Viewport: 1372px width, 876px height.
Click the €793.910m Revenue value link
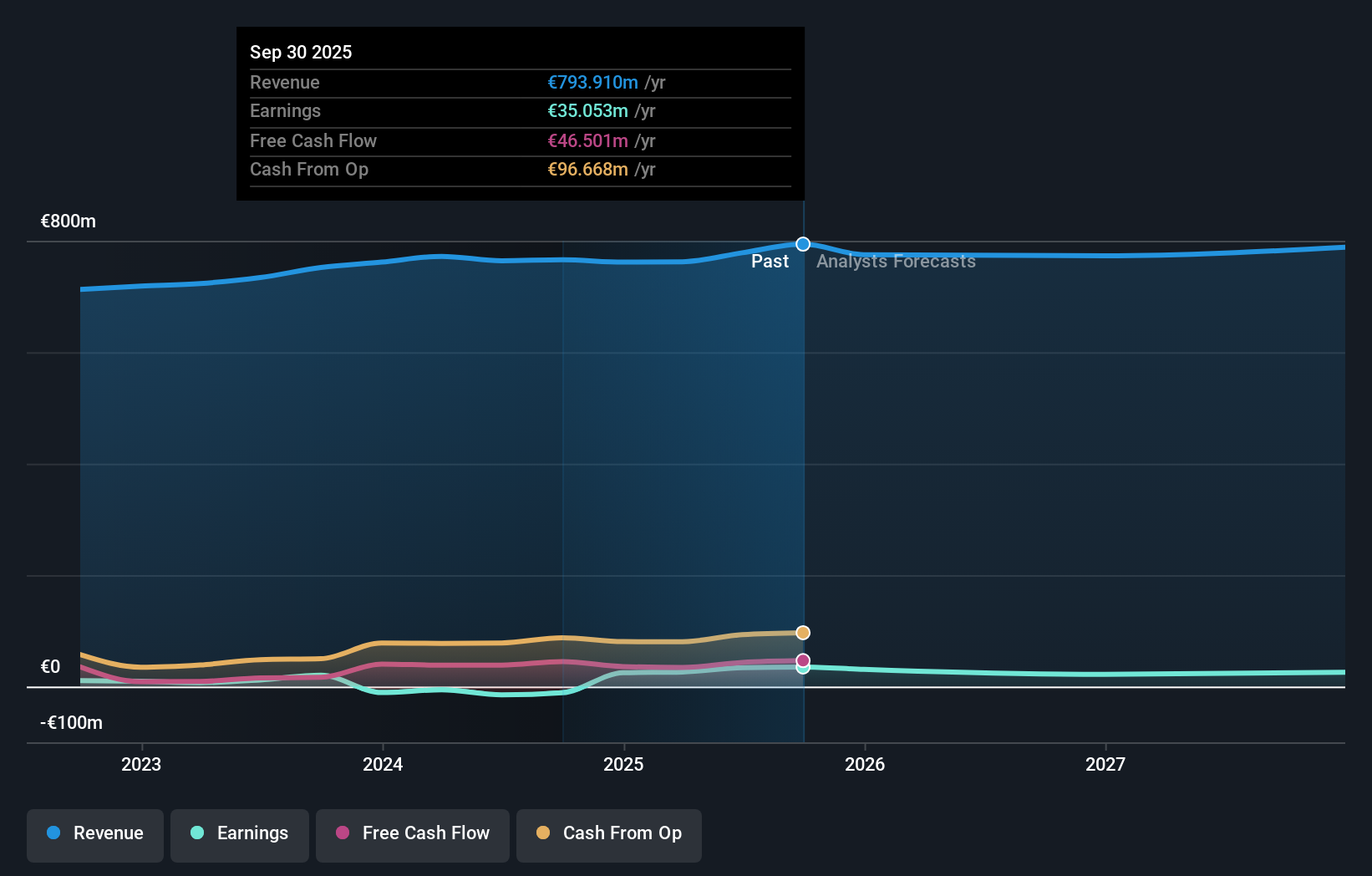[x=592, y=82]
